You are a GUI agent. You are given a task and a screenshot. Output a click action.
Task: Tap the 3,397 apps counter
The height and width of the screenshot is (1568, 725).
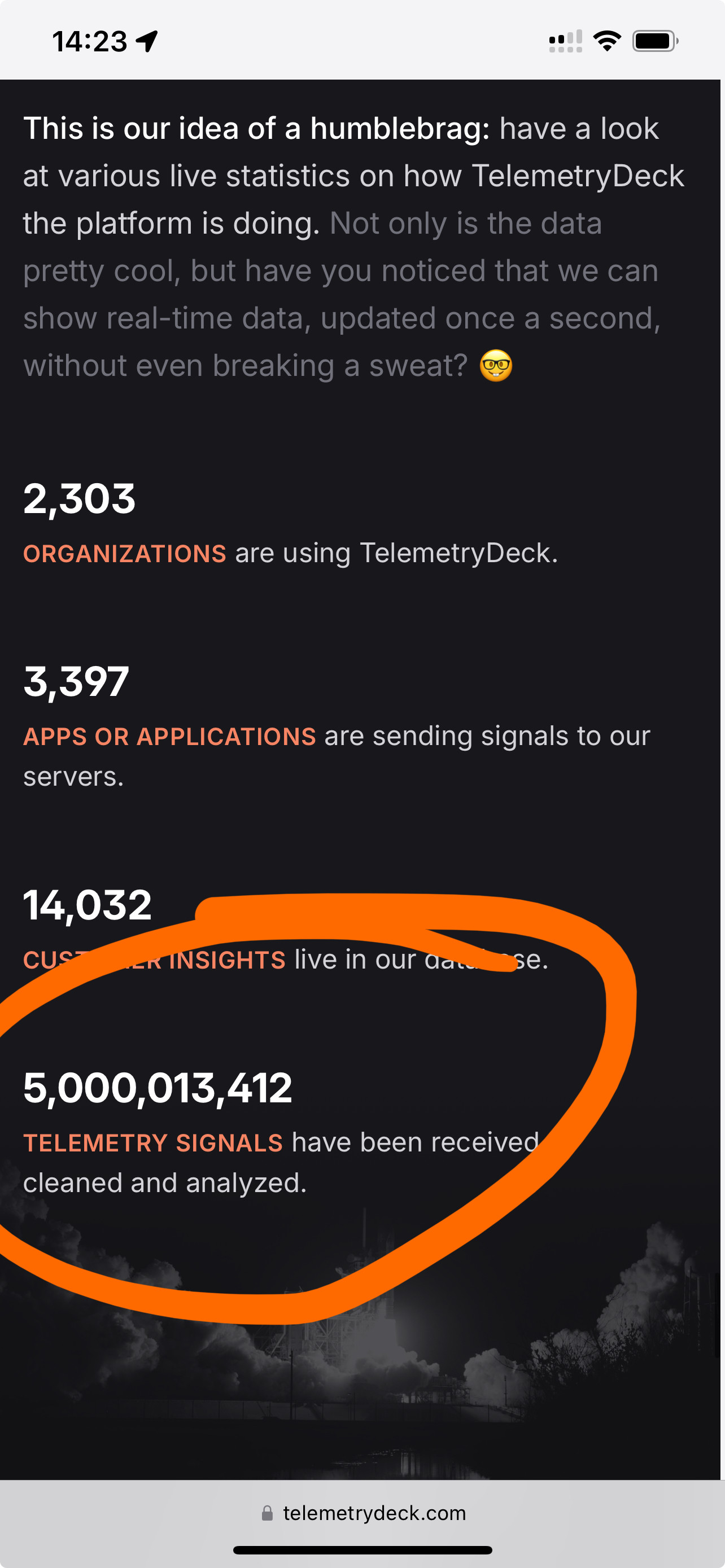pyautogui.click(x=76, y=682)
